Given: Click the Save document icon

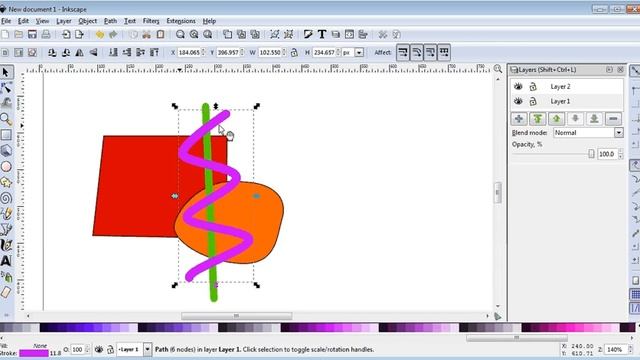Looking at the screenshot, I should click(x=32, y=35).
